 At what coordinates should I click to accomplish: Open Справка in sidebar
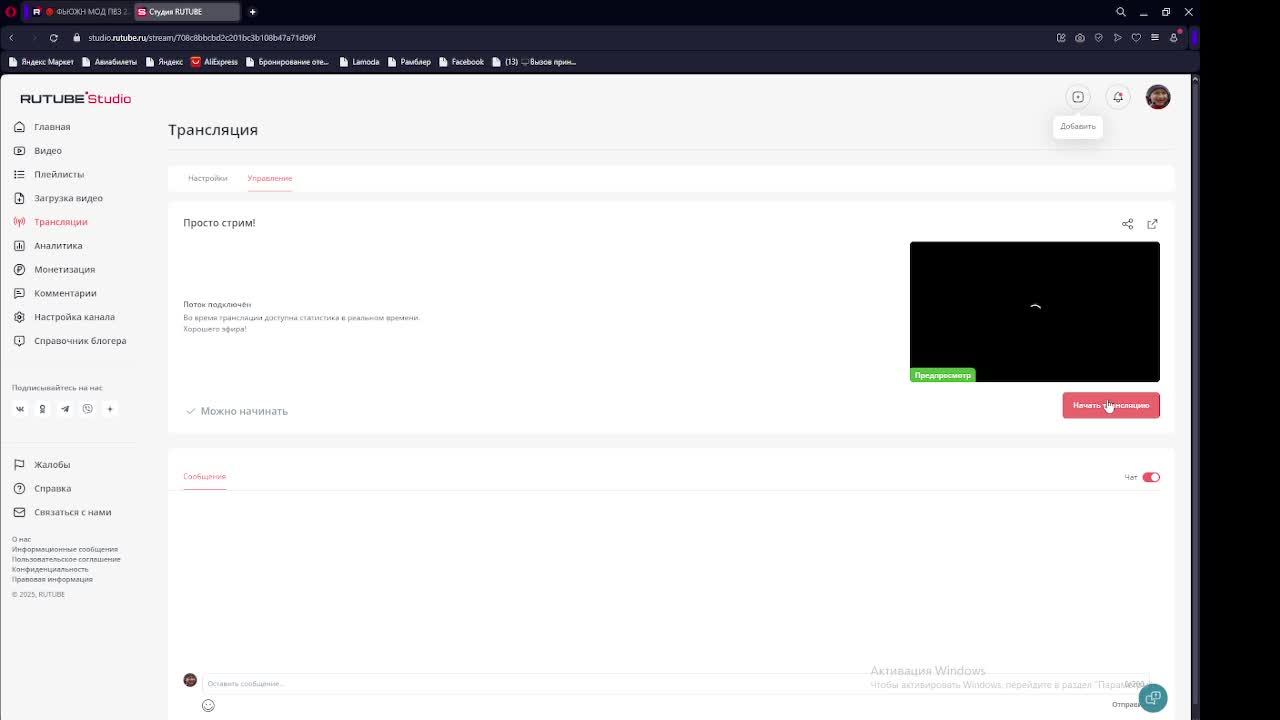pyautogui.click(x=42, y=489)
